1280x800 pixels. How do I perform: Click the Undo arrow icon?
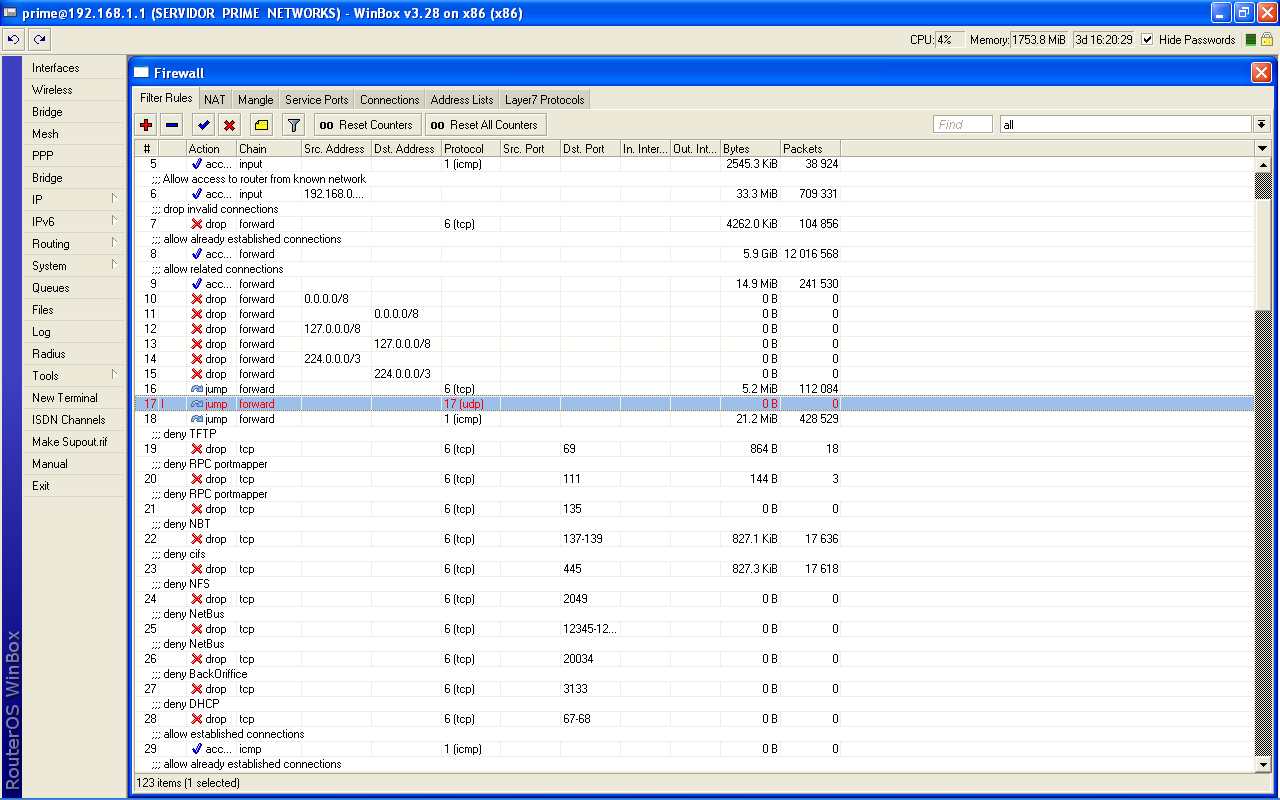pyautogui.click(x=13, y=40)
